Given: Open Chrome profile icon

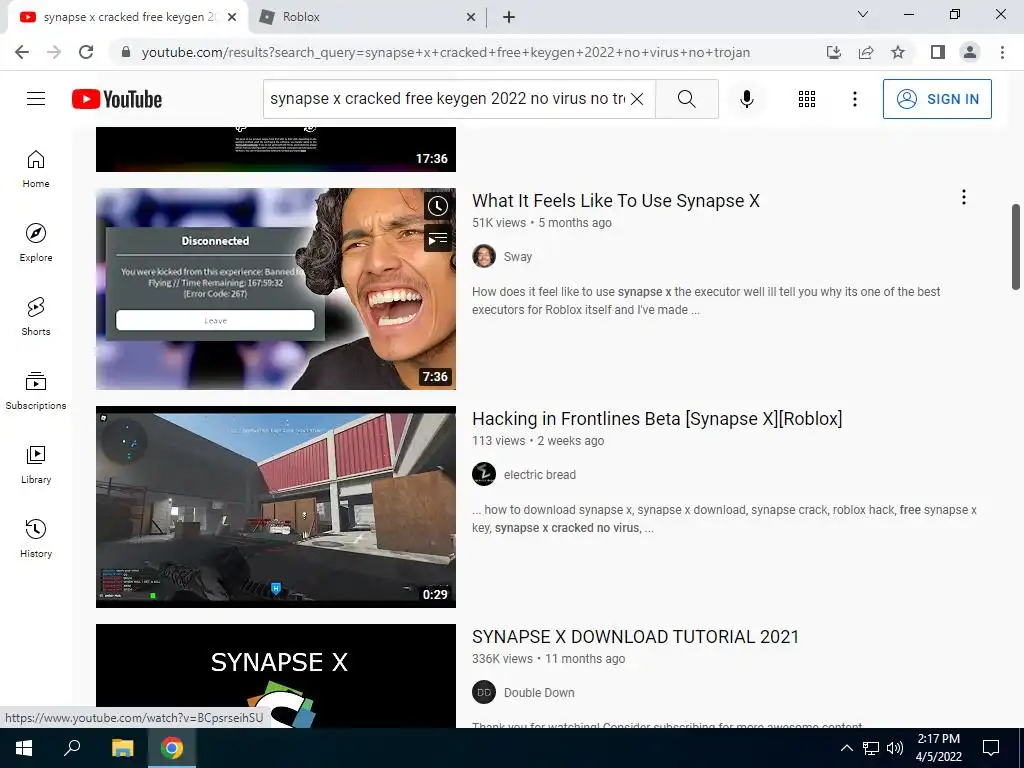Looking at the screenshot, I should point(970,52).
